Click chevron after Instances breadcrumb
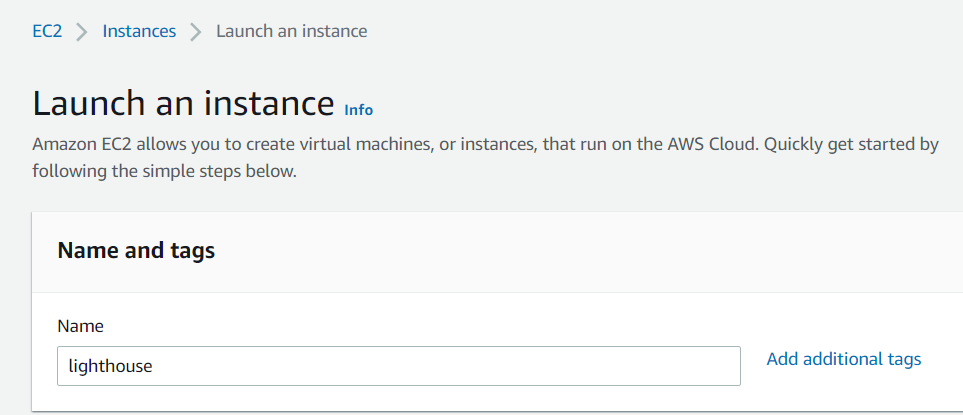Screen dimensions: 963x415 (196, 32)
